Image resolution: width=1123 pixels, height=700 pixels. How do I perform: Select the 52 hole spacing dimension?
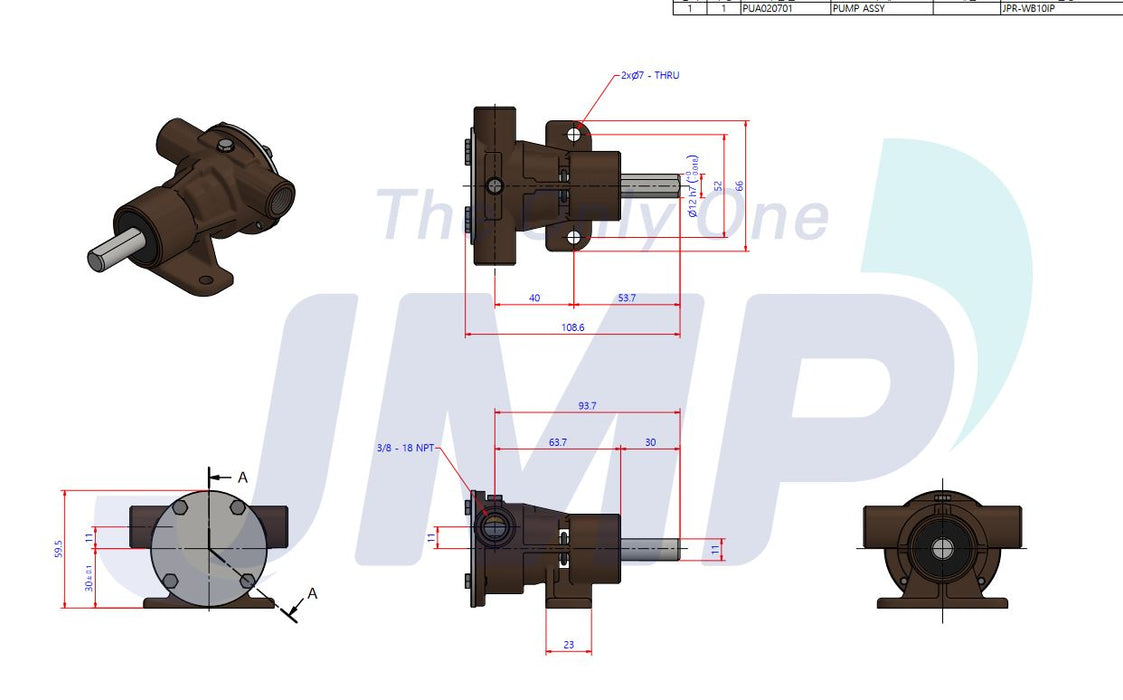tap(718, 186)
